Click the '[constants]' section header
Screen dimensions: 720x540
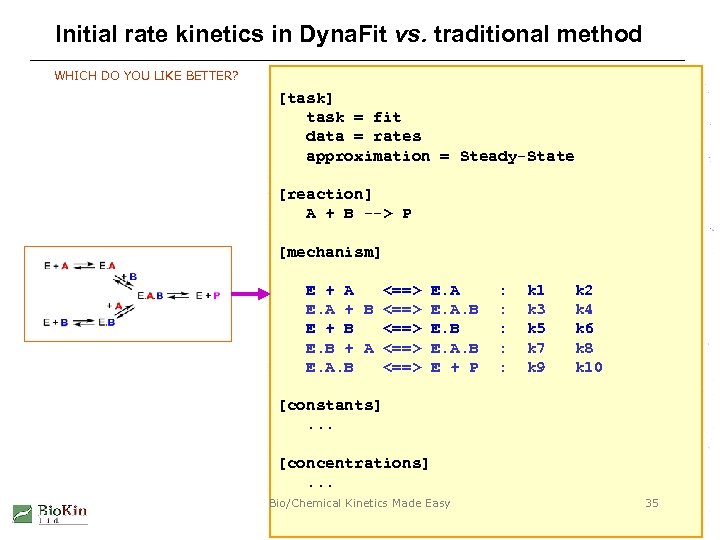[x=330, y=405]
